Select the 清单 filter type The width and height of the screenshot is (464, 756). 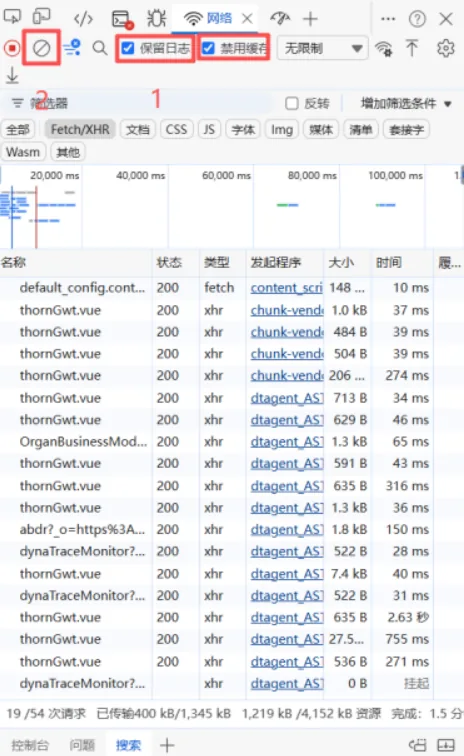point(360,130)
